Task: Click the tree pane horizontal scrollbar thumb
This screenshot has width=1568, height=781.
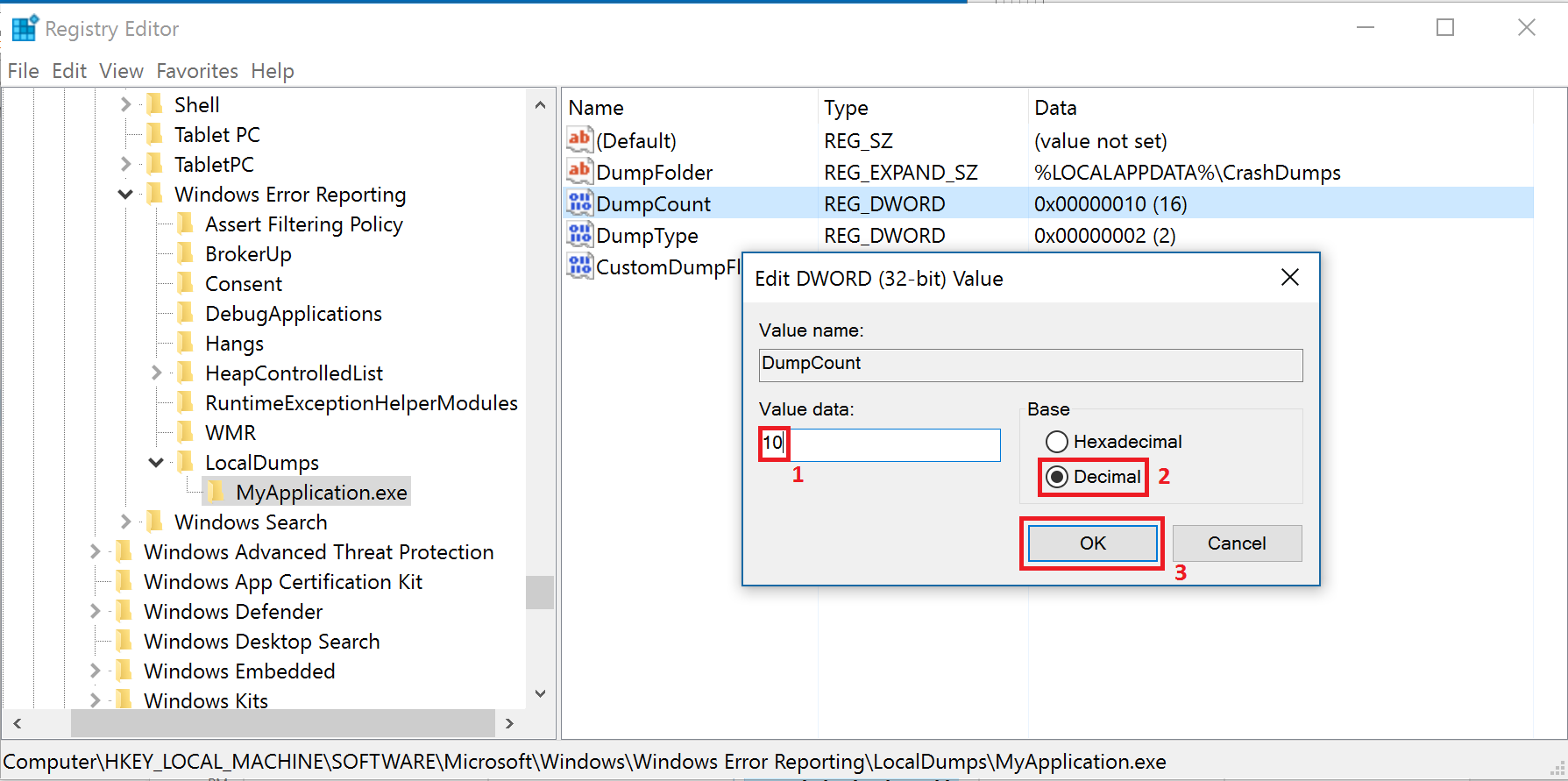Action: click(x=283, y=723)
